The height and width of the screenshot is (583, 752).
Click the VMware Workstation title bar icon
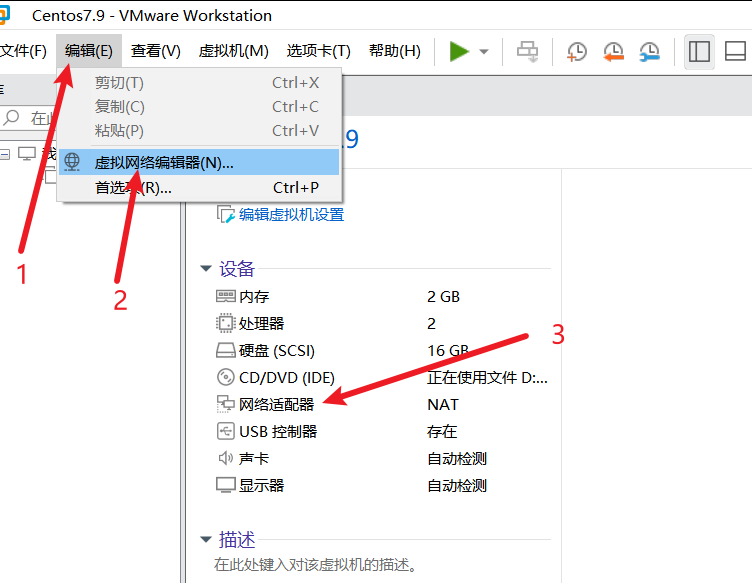tap(4, 15)
